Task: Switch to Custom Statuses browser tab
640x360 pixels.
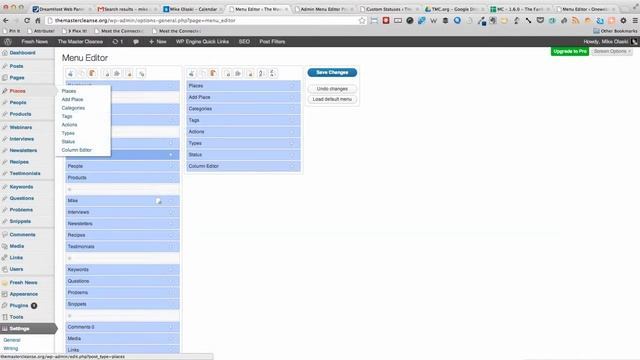Action: [389, 9]
